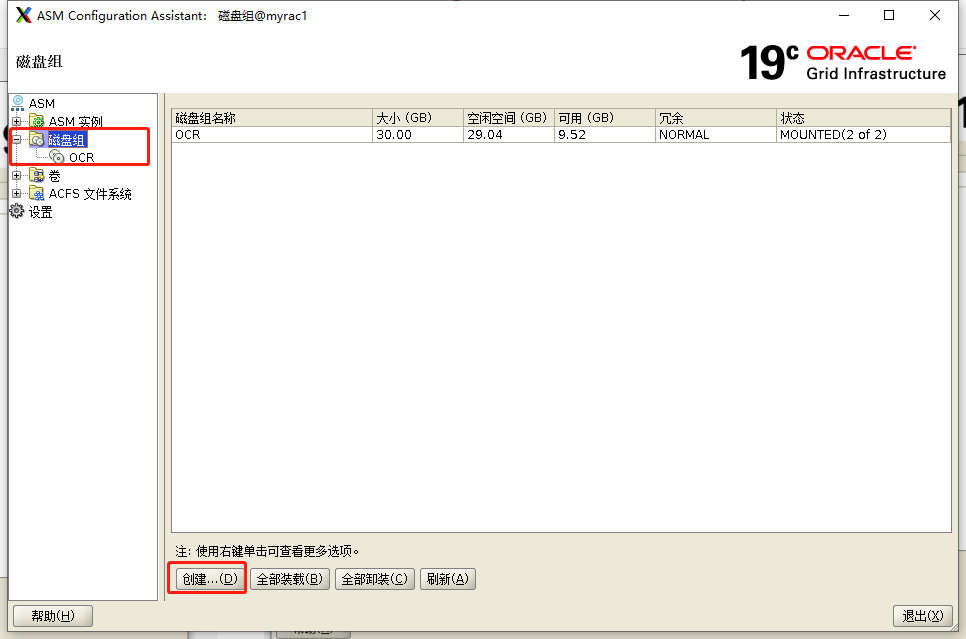The image size is (966, 639).
Task: Click the 30.00 size cell
Action: tap(418, 134)
